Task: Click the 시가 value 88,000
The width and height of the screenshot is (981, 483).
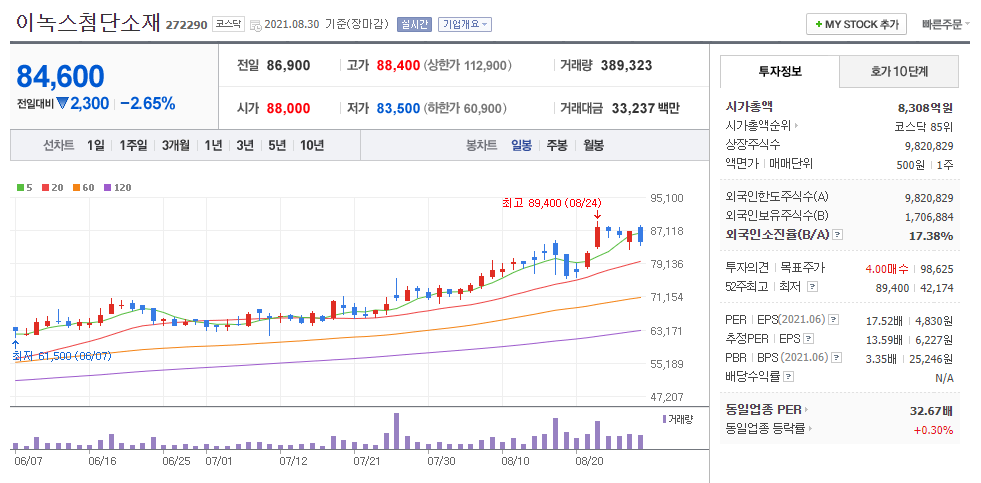Action: point(288,108)
